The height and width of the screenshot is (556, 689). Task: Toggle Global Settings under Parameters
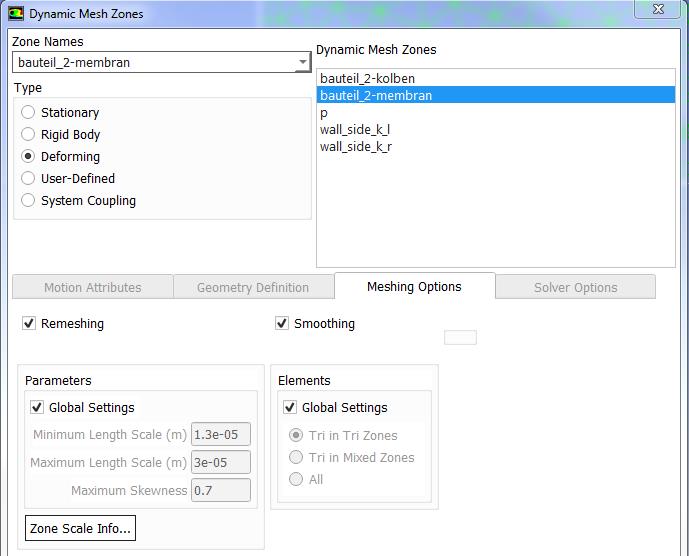point(37,407)
